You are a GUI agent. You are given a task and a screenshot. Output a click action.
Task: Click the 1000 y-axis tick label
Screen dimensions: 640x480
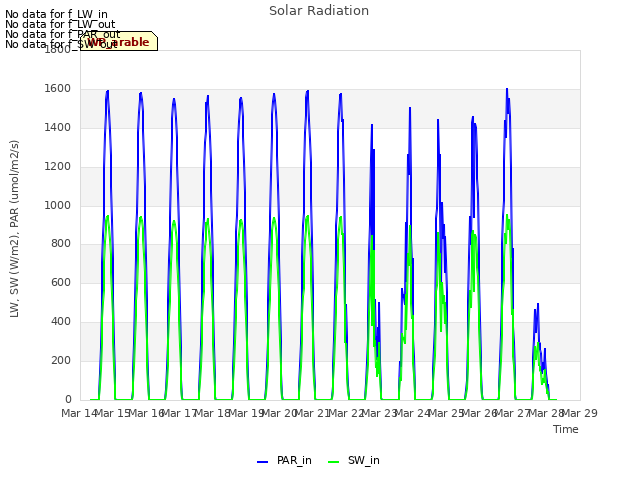coord(58,205)
